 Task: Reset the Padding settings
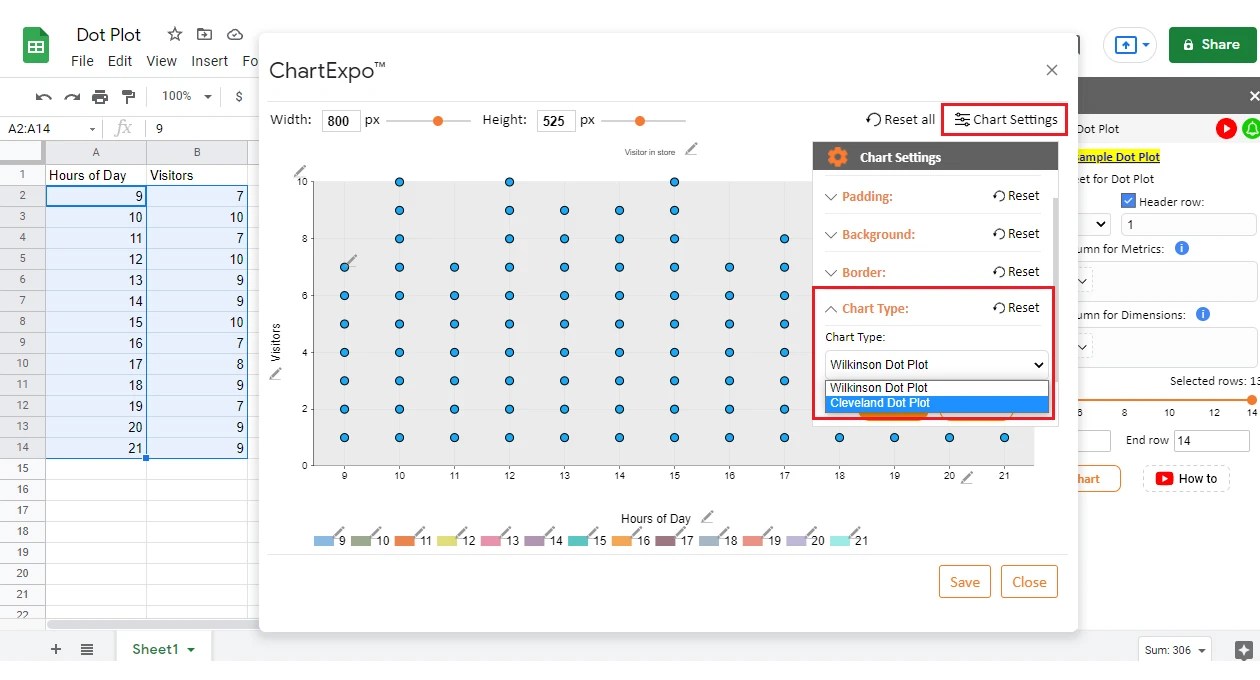tap(1016, 196)
